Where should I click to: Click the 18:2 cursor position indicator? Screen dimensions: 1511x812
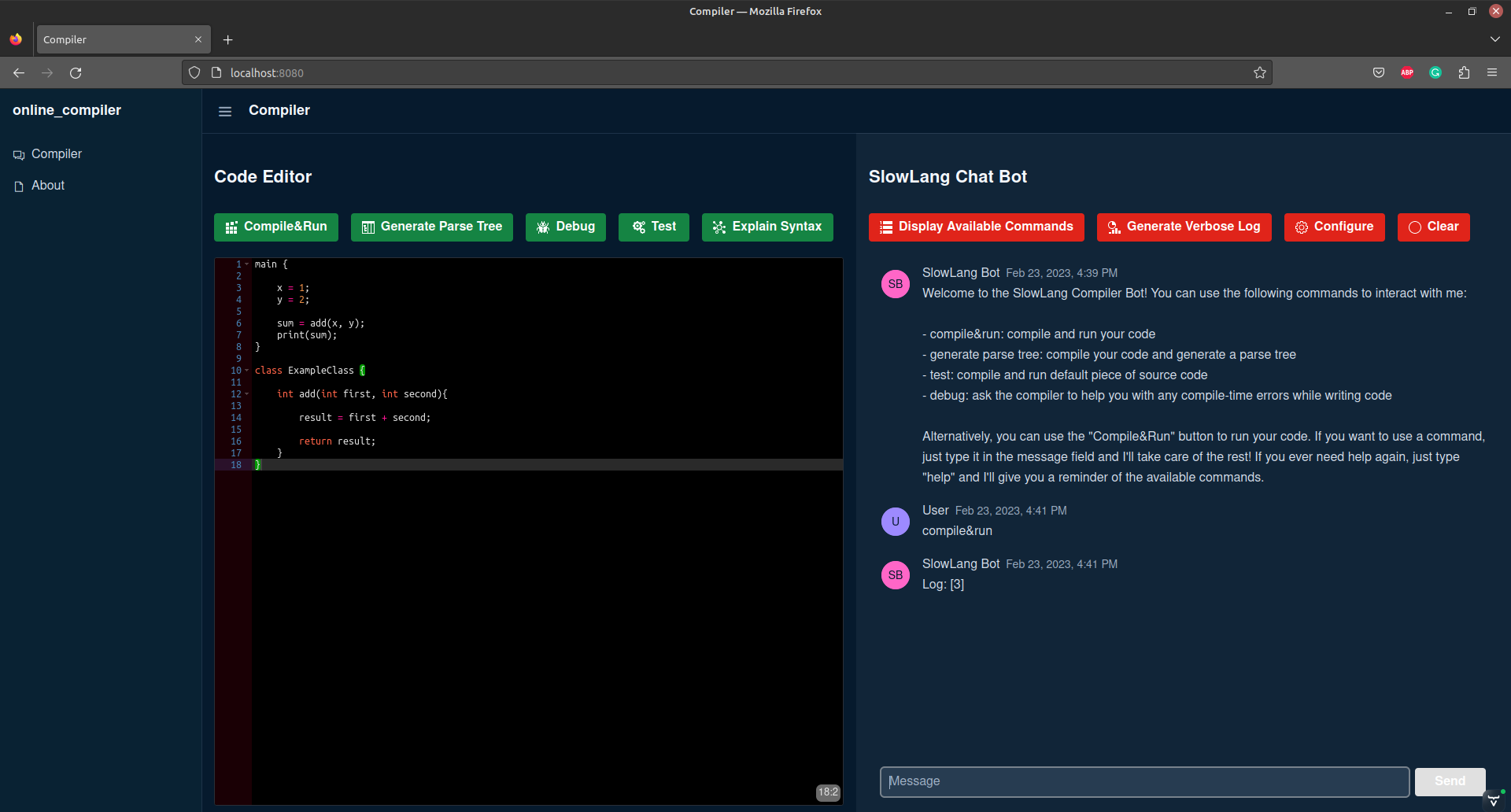(x=828, y=792)
